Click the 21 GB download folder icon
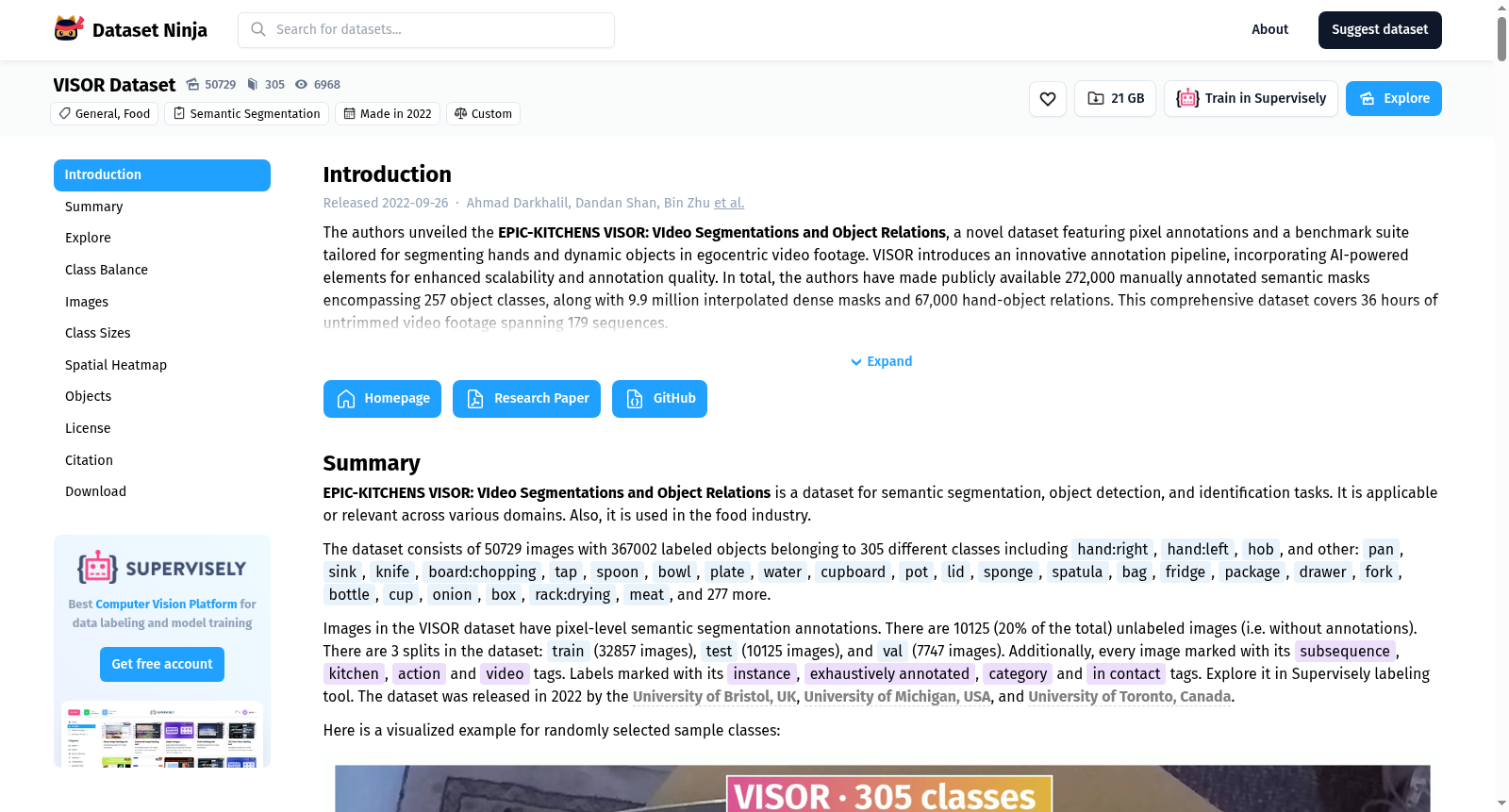This screenshot has height=812, width=1509. [x=1096, y=98]
